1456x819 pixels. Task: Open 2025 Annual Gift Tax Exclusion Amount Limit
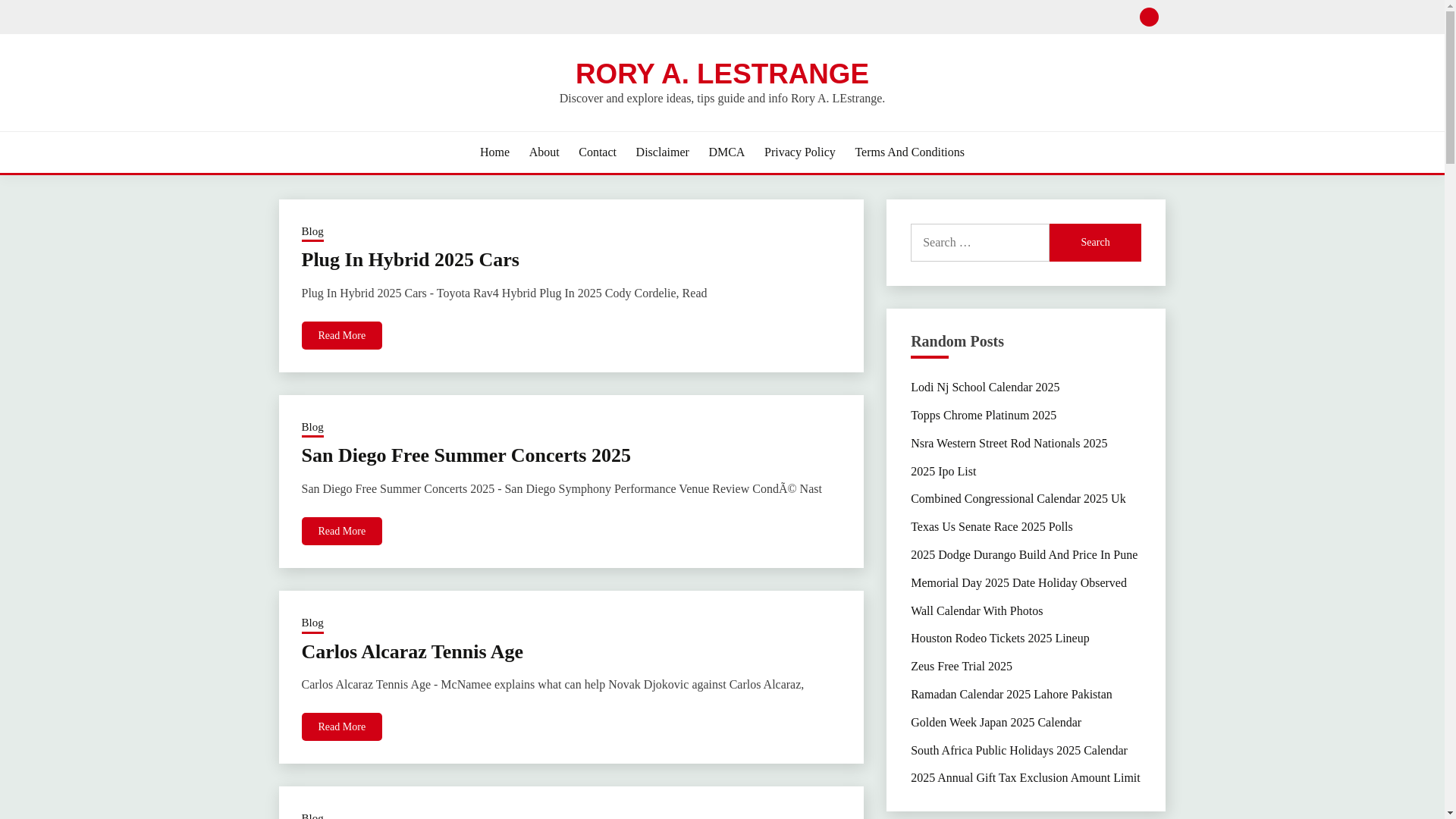pyautogui.click(x=1025, y=778)
